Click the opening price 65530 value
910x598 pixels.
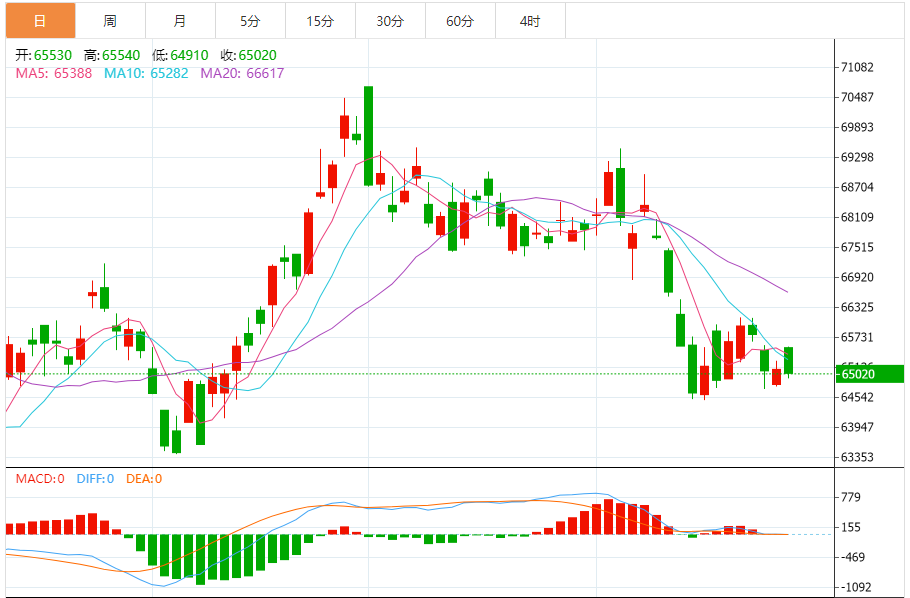[53, 55]
